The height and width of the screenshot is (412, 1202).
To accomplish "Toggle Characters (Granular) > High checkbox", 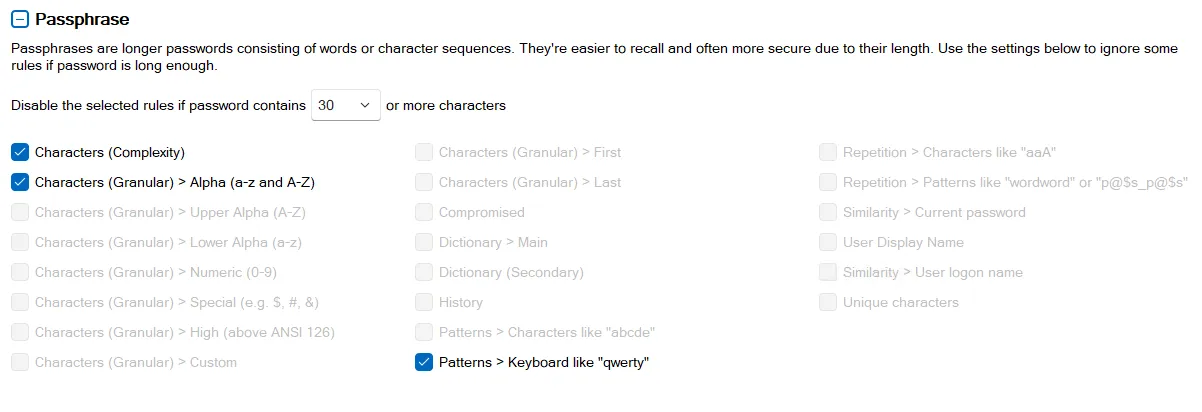I will [20, 332].
